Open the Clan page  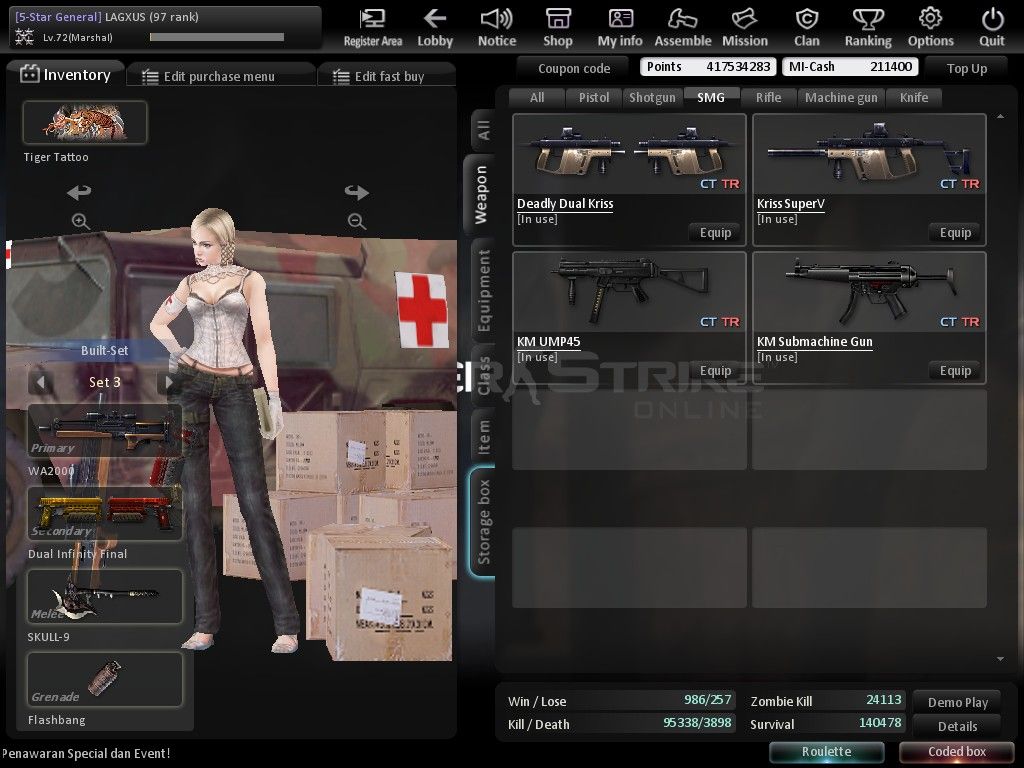pyautogui.click(x=807, y=28)
